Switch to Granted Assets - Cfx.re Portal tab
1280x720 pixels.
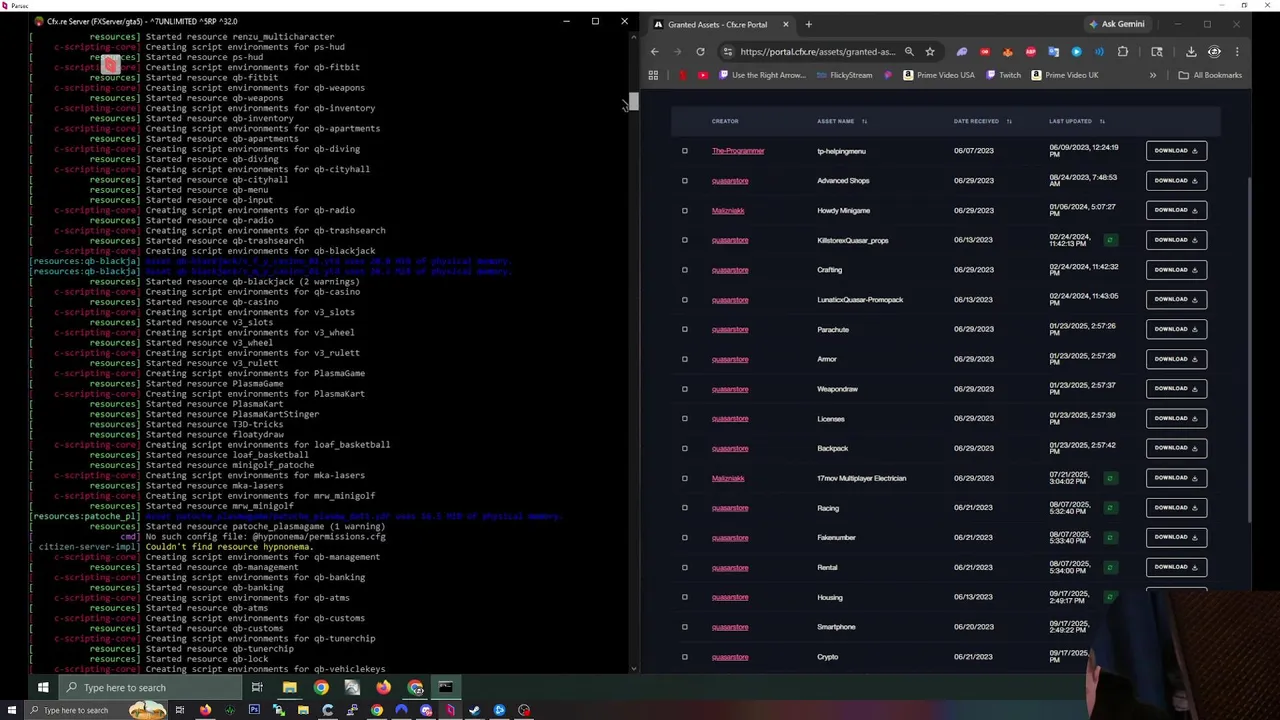click(718, 24)
